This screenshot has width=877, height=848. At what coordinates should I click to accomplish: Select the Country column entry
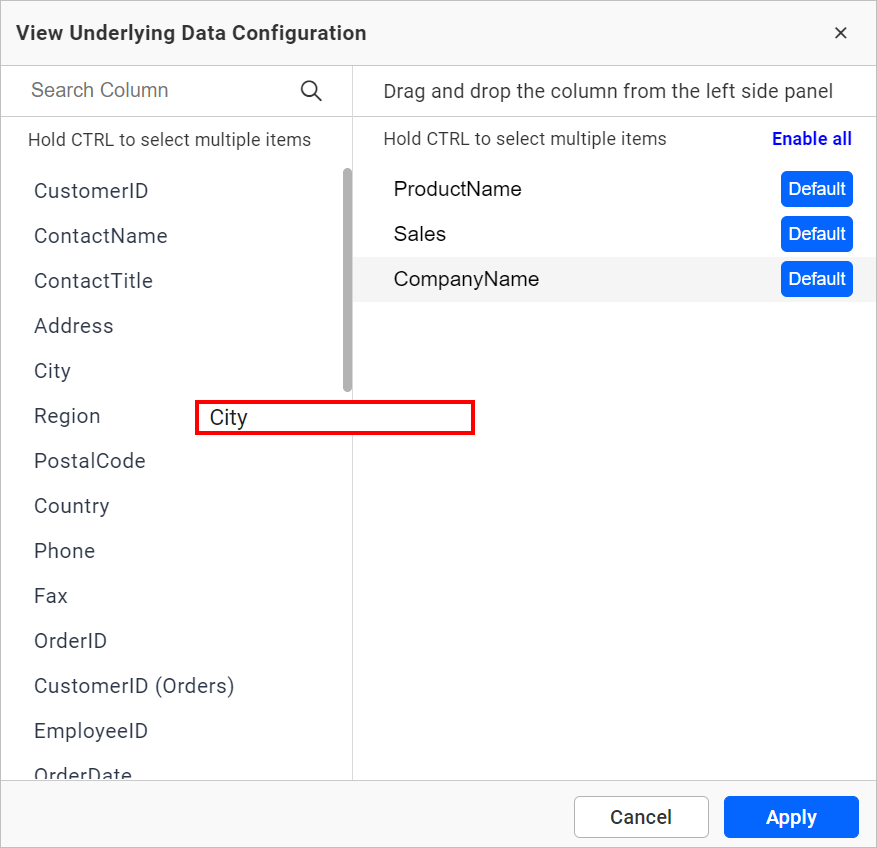(x=72, y=506)
